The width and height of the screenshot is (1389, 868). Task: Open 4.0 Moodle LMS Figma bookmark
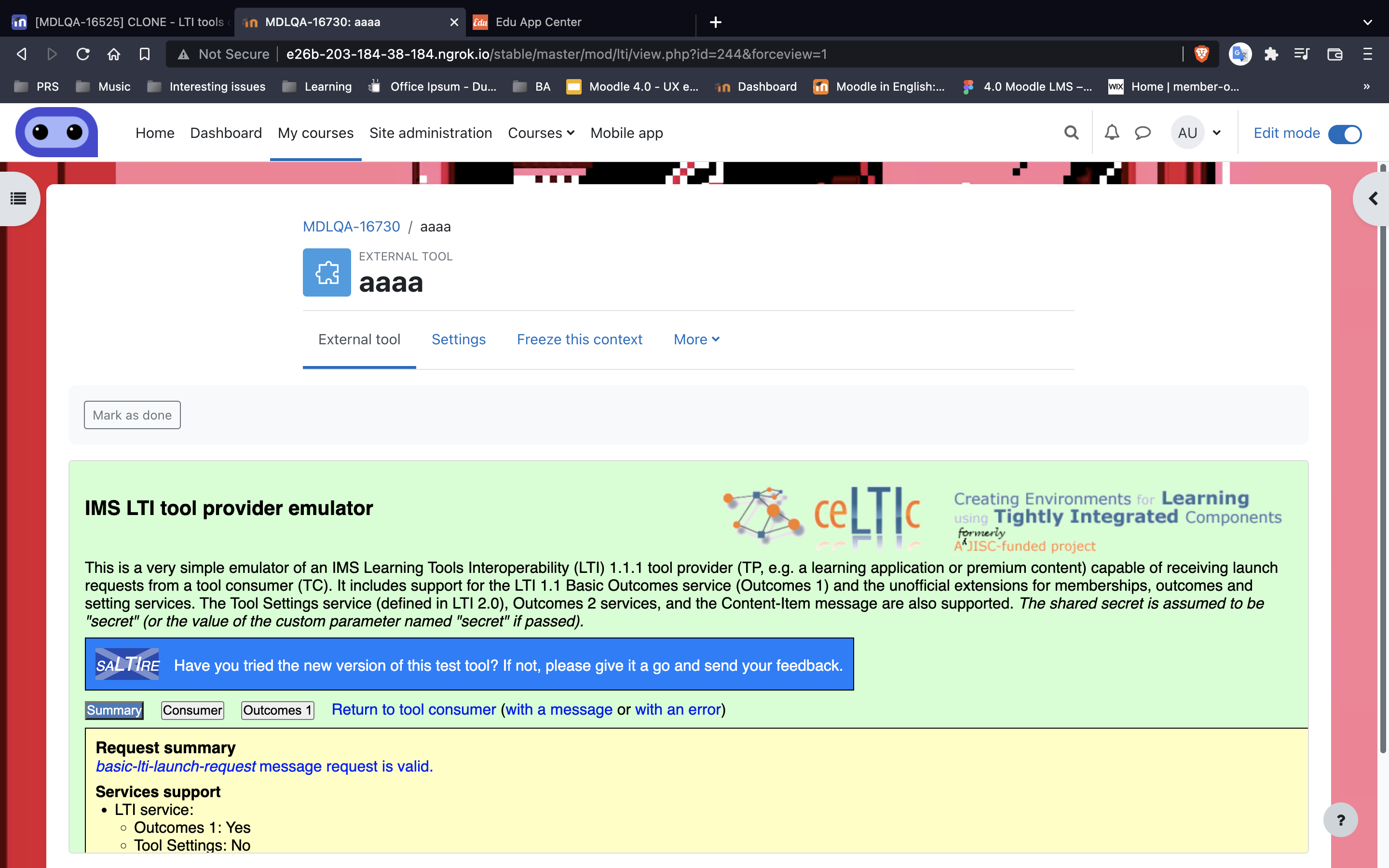(1027, 87)
